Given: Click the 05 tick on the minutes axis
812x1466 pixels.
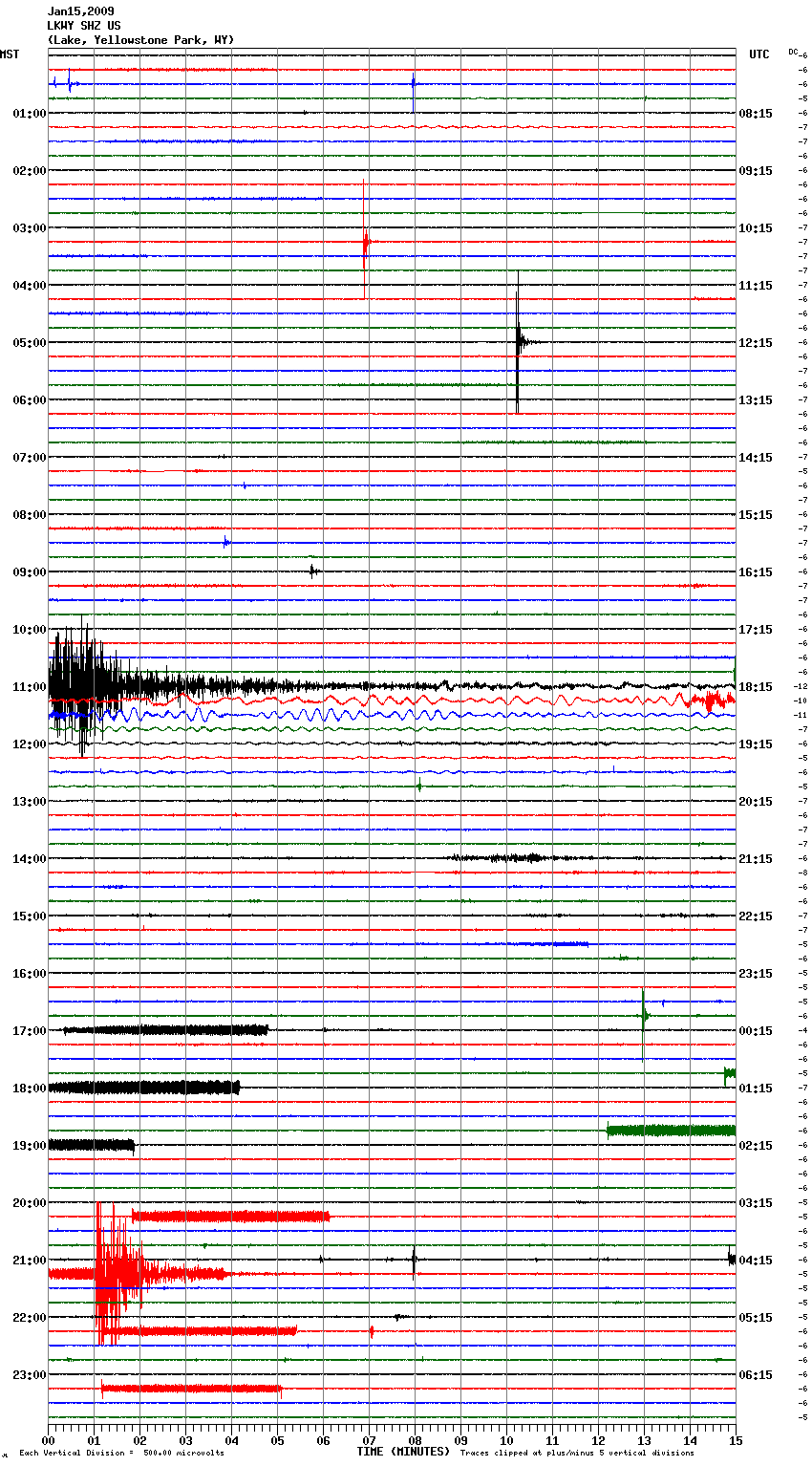Looking at the screenshot, I should (277, 1440).
